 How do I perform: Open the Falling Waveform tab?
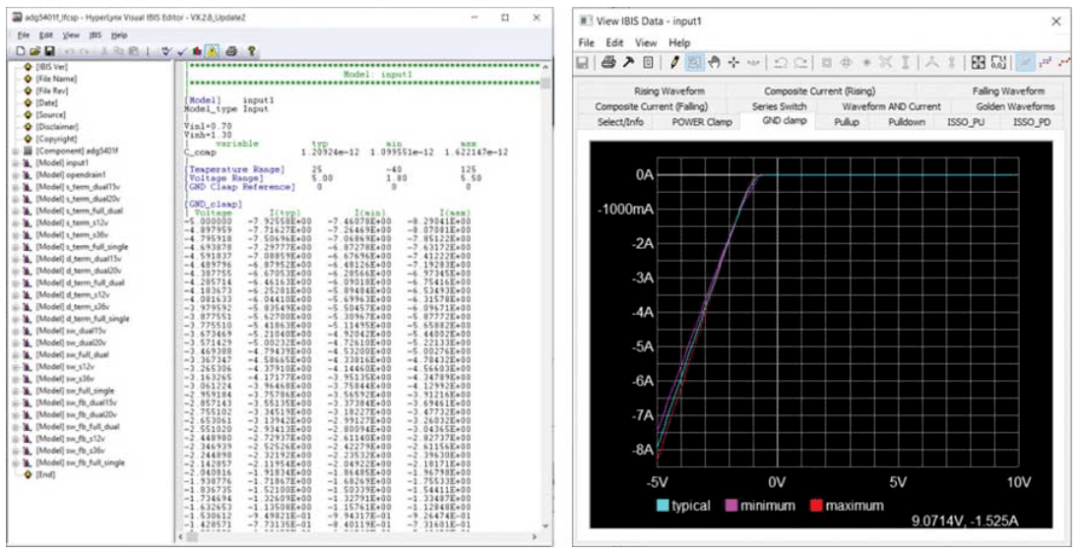pos(1008,91)
